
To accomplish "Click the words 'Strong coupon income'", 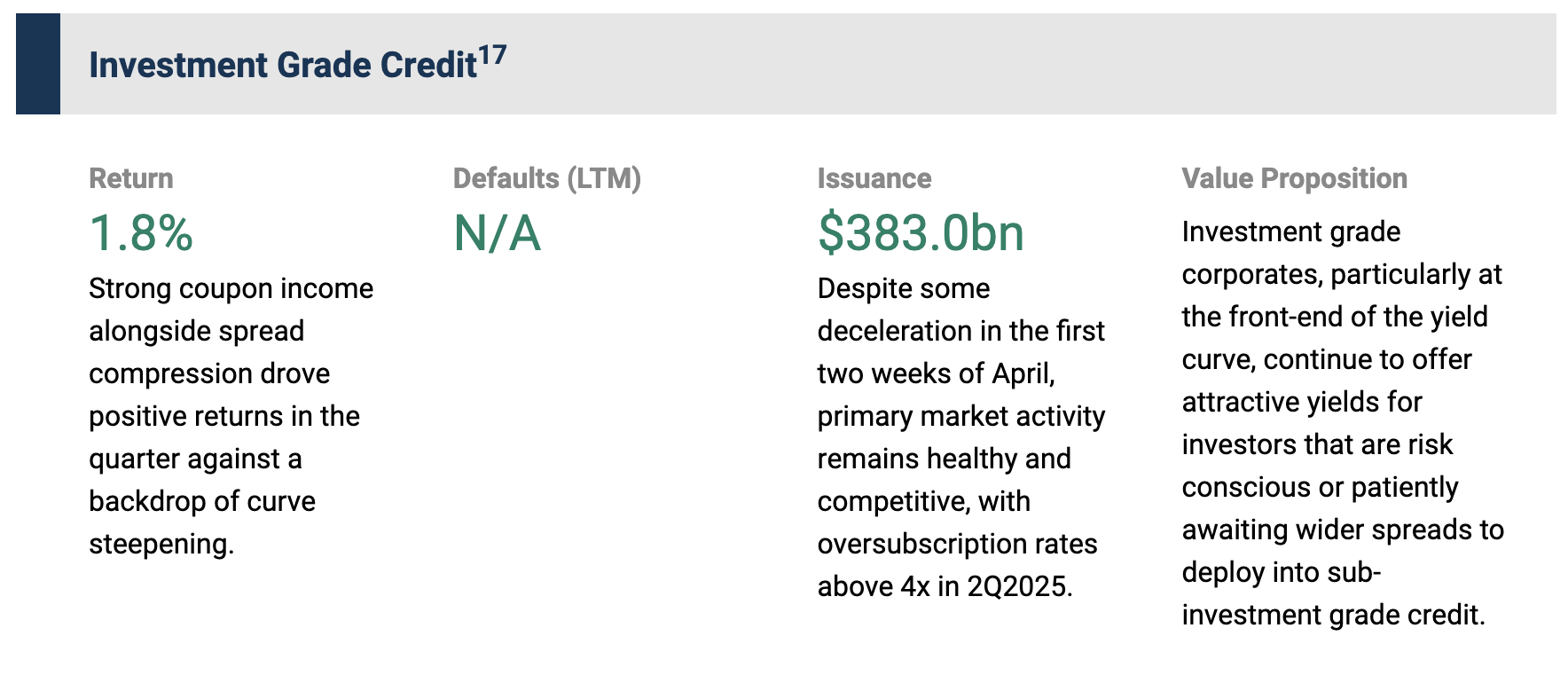I will 231,288.
